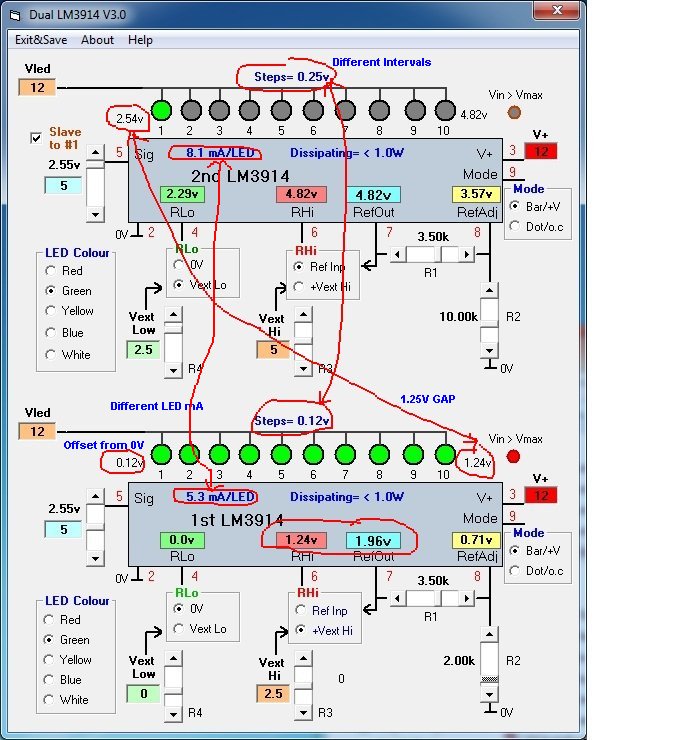This screenshot has width=676, height=740.
Task: Choose RHi +Vext Hi option on 2nd LM3914
Action: (x=298, y=286)
